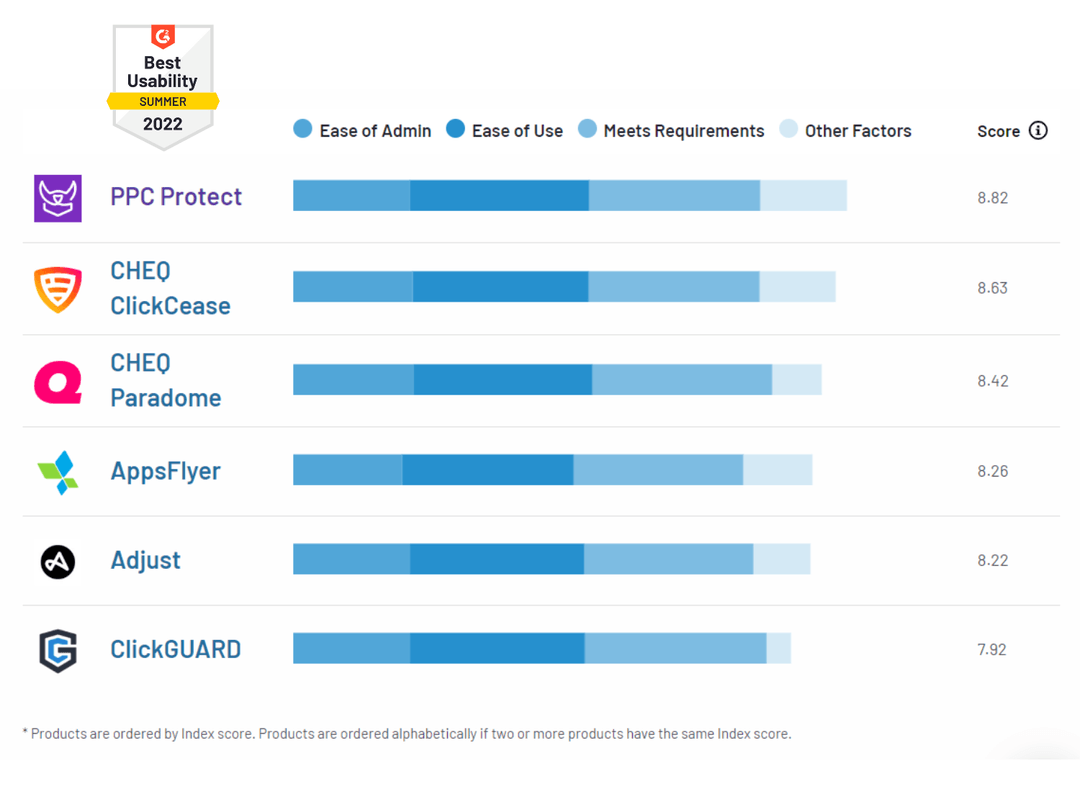
Task: Click the PPC Protect purple logo icon
Action: (58, 198)
